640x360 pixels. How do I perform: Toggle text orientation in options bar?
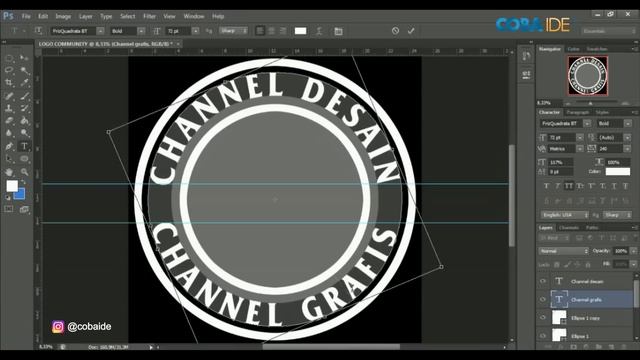coord(38,31)
